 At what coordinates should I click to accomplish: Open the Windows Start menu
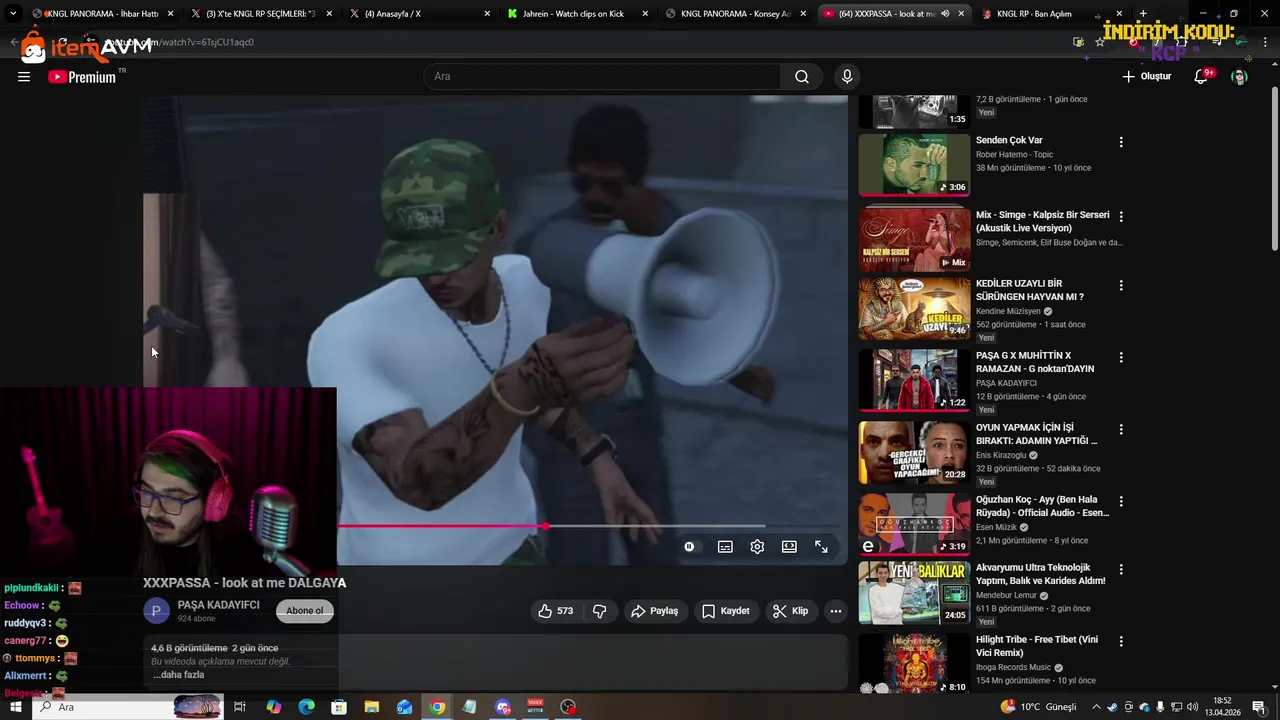pos(16,707)
